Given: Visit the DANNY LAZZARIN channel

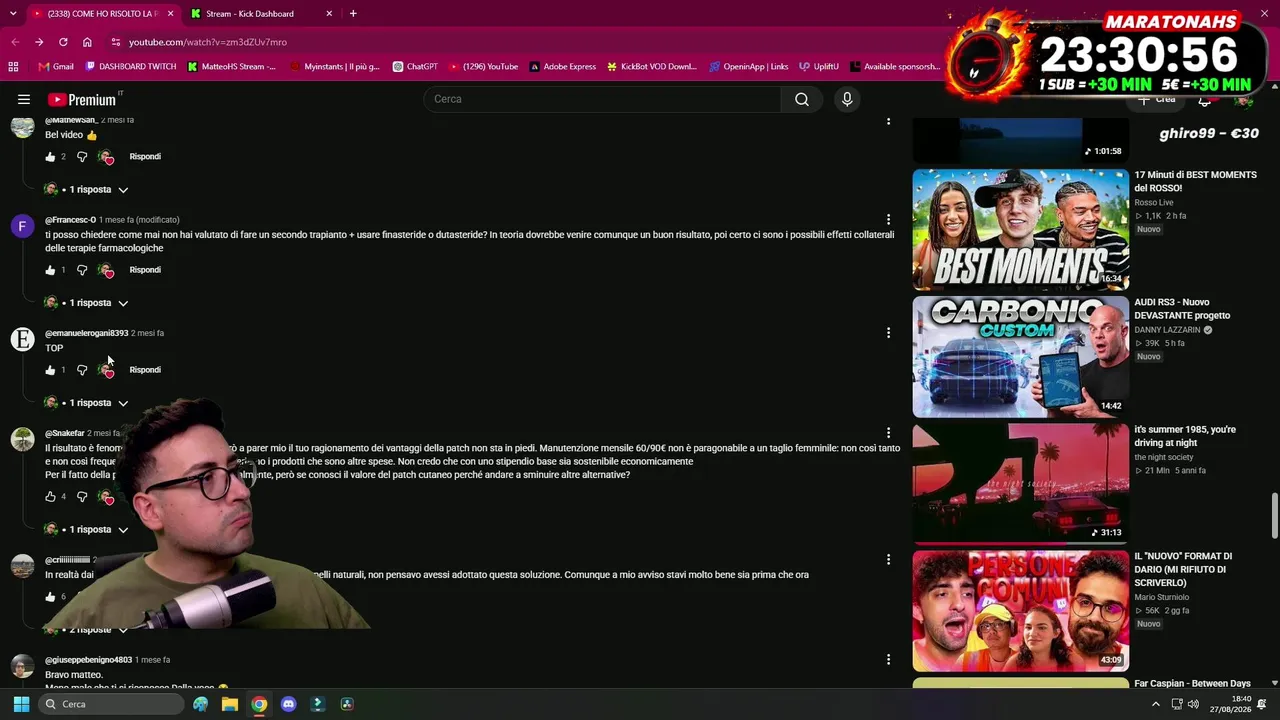Looking at the screenshot, I should click(1167, 330).
